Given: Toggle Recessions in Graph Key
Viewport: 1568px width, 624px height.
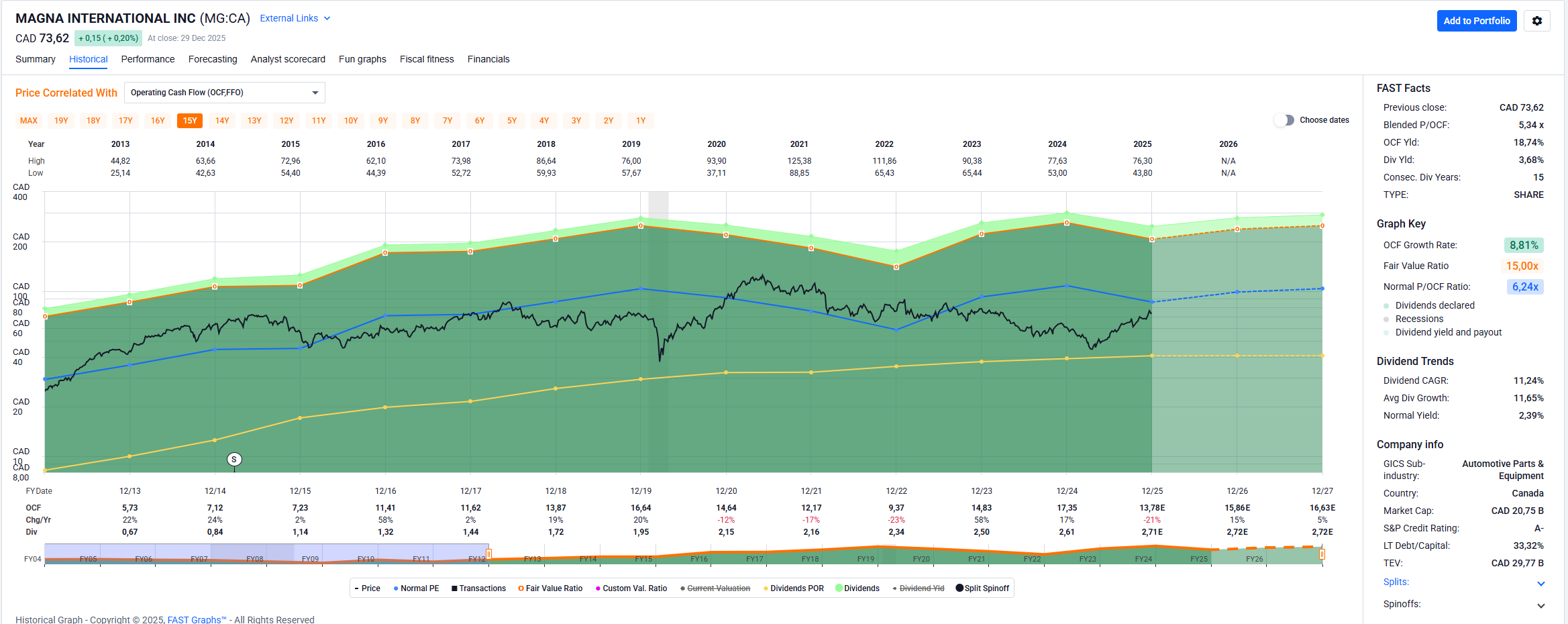Looking at the screenshot, I should tap(1386, 319).
